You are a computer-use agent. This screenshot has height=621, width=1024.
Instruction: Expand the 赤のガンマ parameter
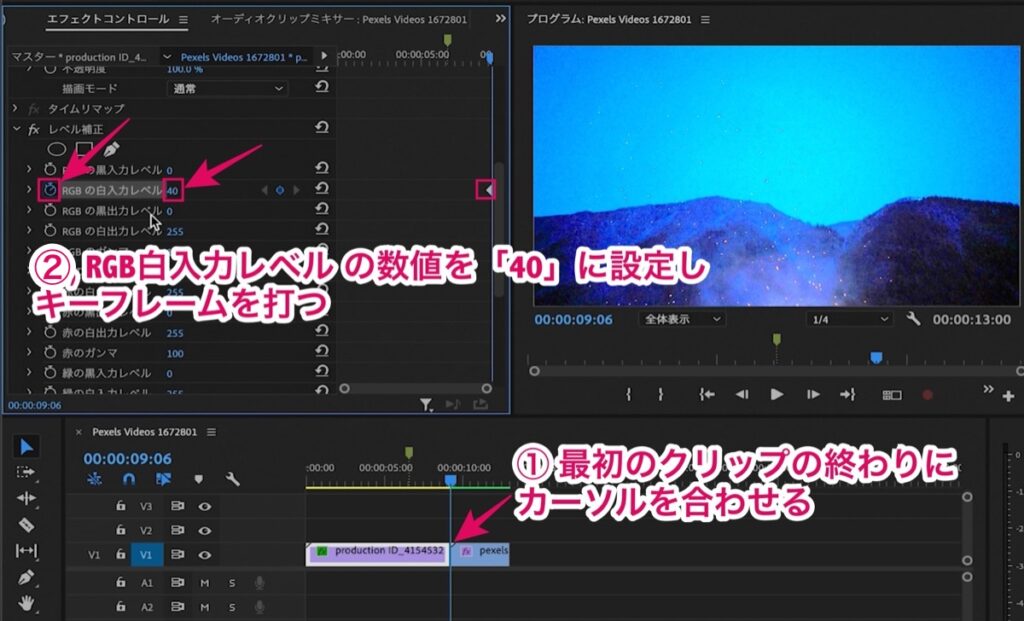[29, 353]
